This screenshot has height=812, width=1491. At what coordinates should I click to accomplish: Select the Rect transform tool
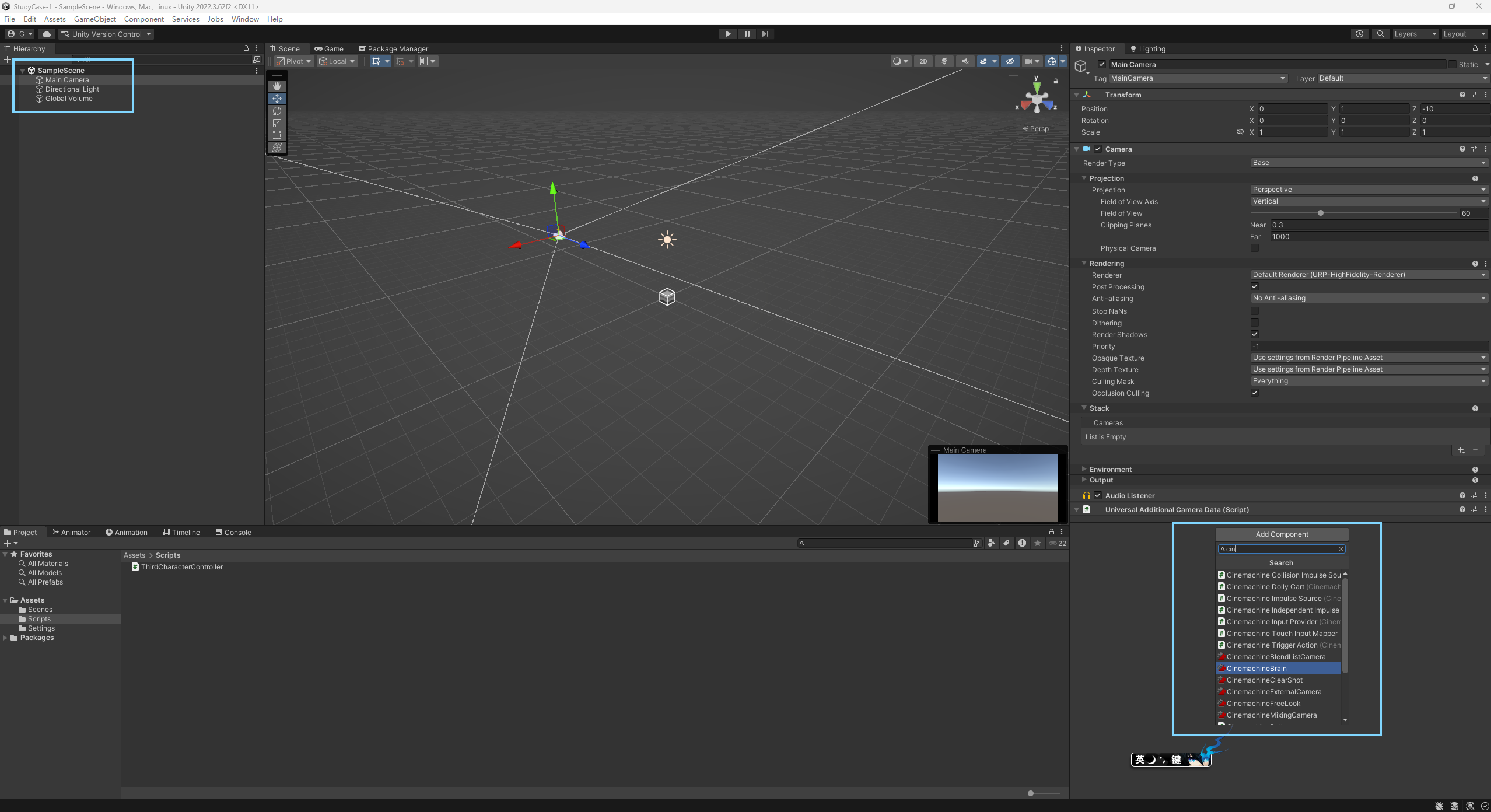(x=277, y=135)
